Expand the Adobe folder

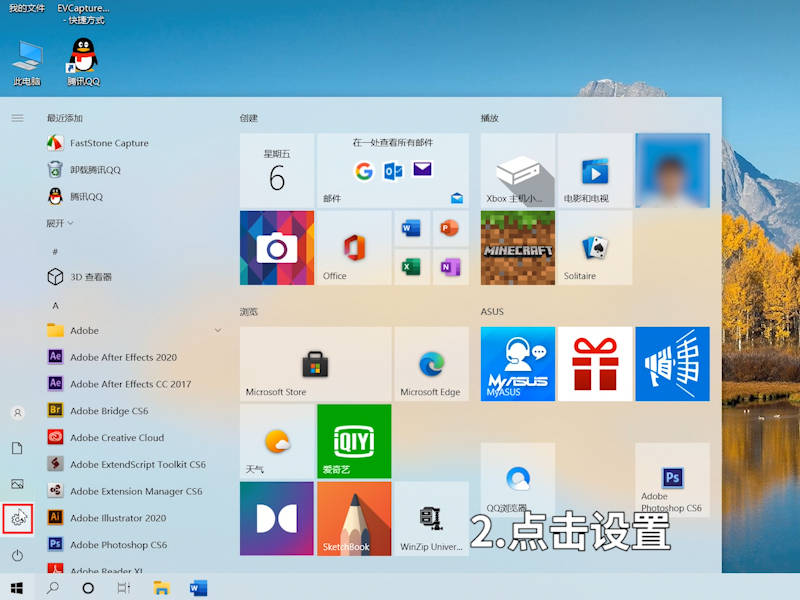tap(134, 330)
